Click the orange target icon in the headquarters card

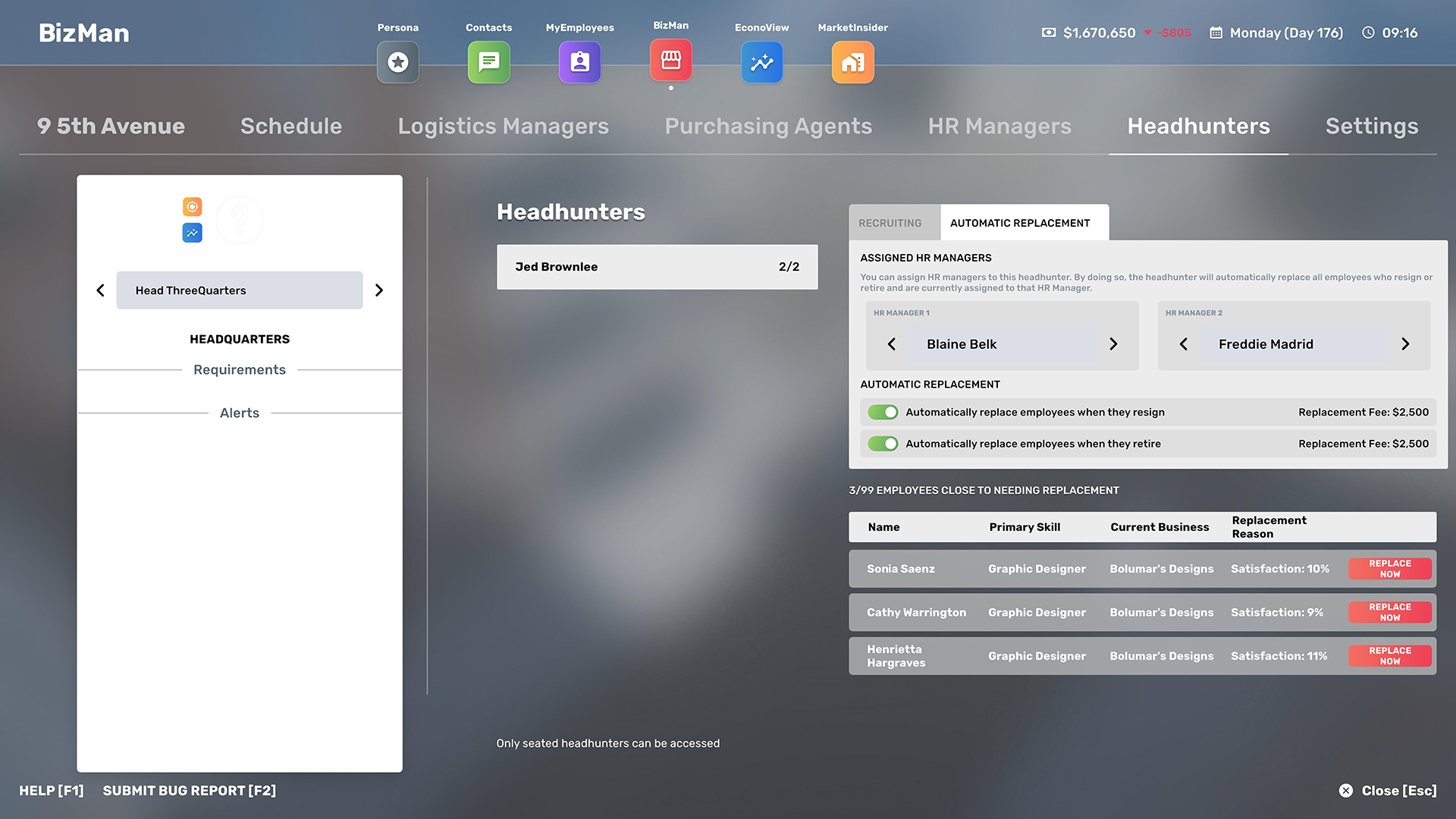[192, 206]
